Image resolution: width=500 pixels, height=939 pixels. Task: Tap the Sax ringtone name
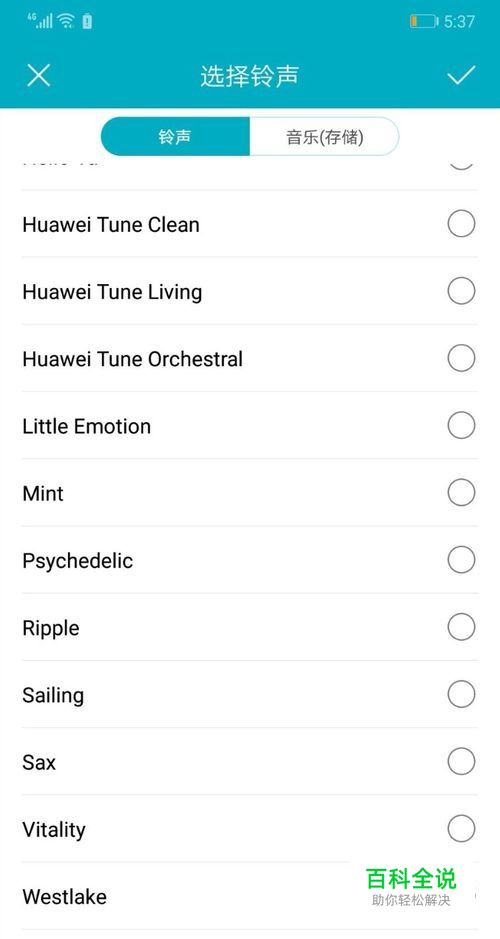(39, 762)
